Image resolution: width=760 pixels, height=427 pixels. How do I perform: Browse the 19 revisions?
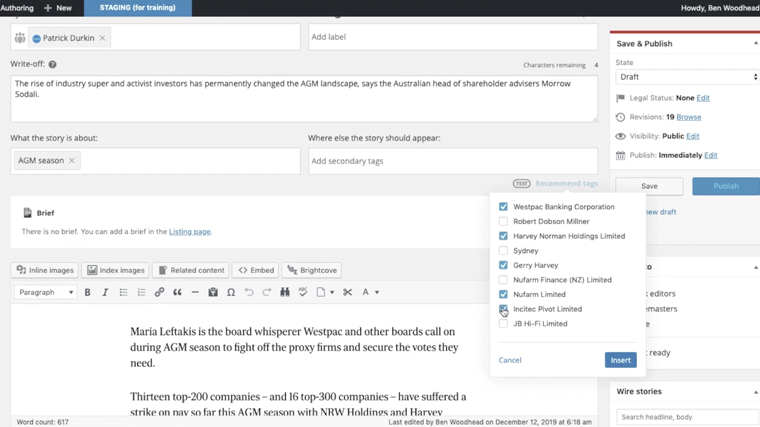point(689,117)
